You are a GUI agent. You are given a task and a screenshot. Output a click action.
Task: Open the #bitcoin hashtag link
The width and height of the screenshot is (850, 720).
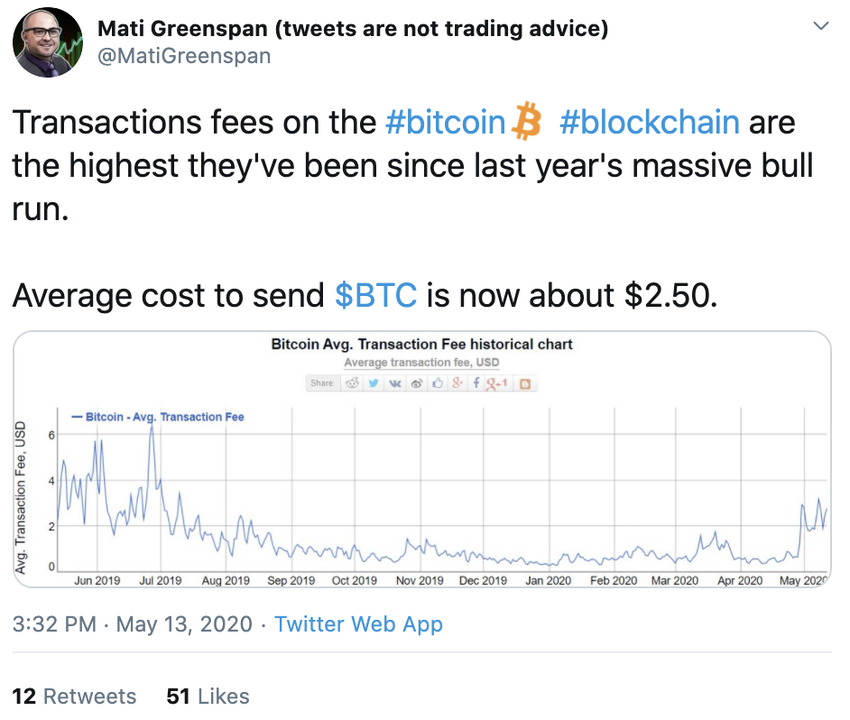click(x=447, y=122)
